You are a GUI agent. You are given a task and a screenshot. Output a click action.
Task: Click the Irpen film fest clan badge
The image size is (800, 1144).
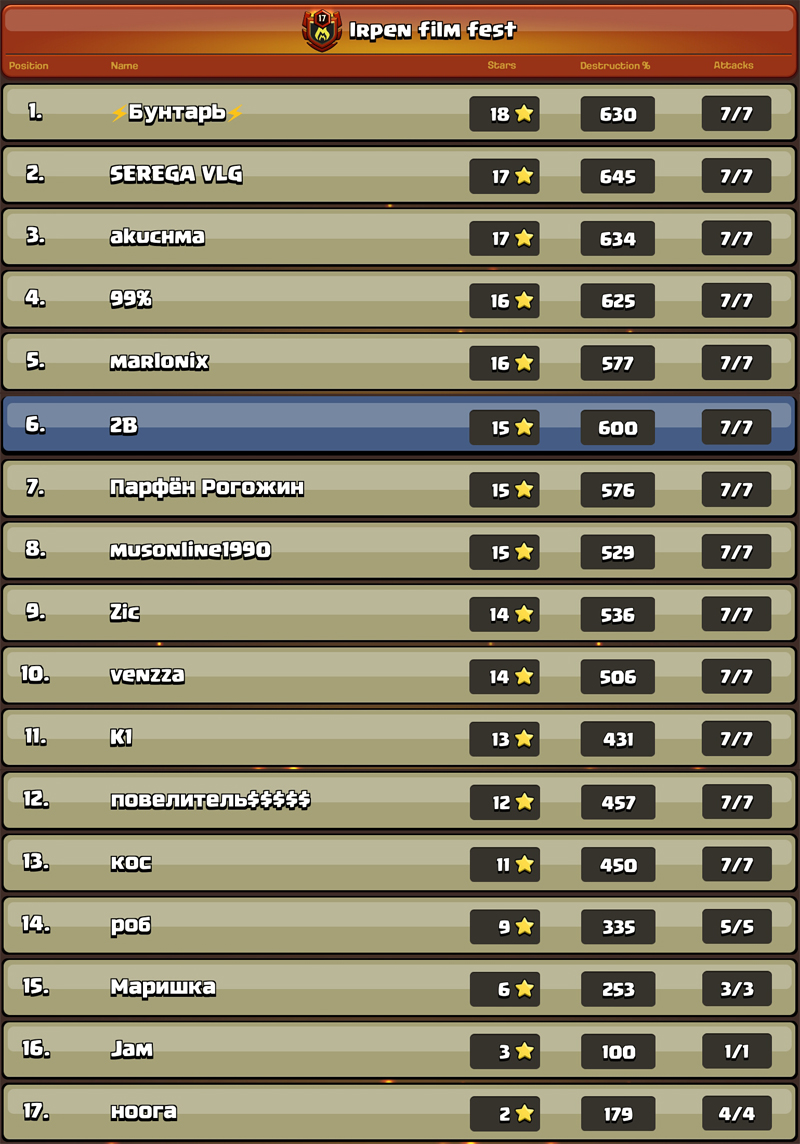tap(322, 30)
